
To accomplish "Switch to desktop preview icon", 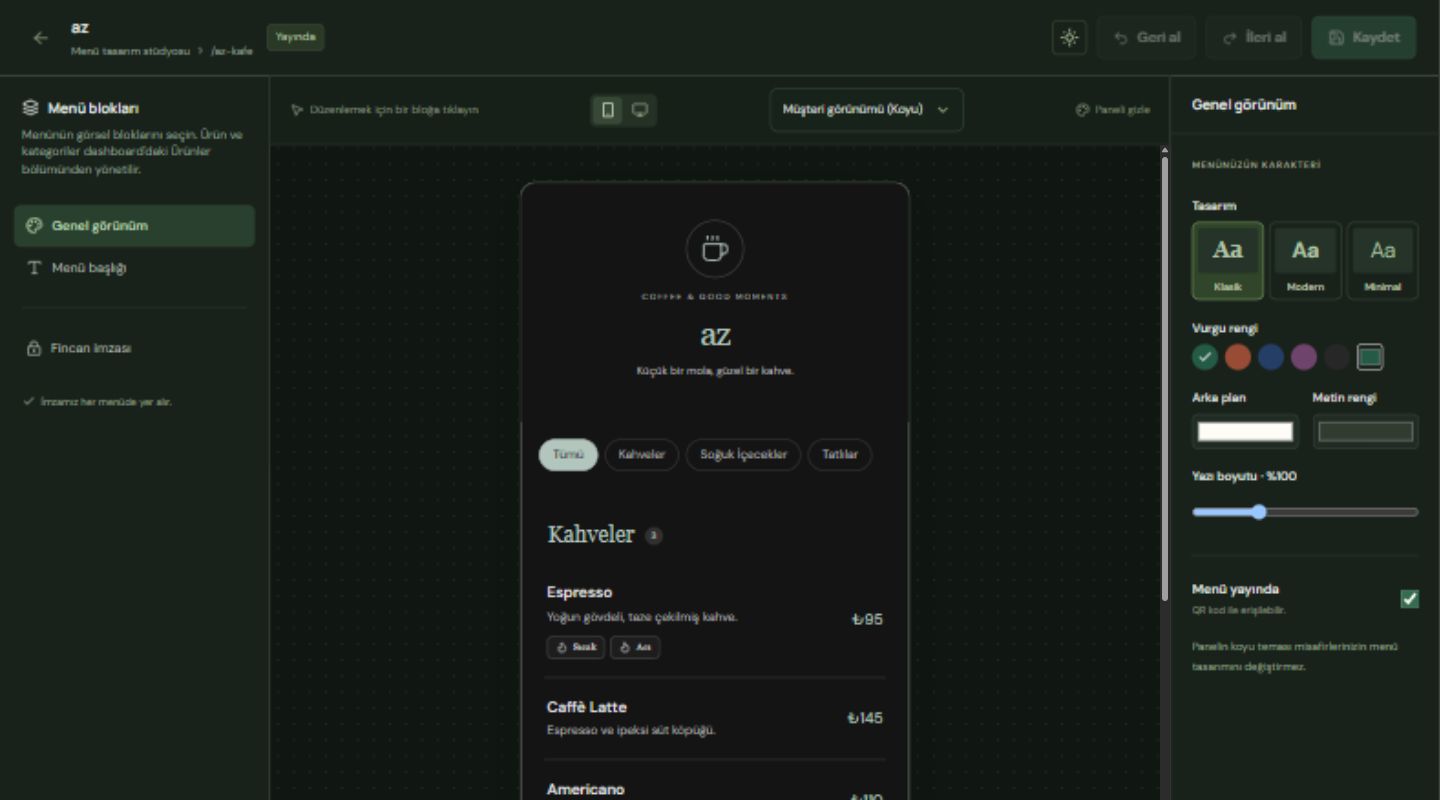I will pyautogui.click(x=640, y=110).
